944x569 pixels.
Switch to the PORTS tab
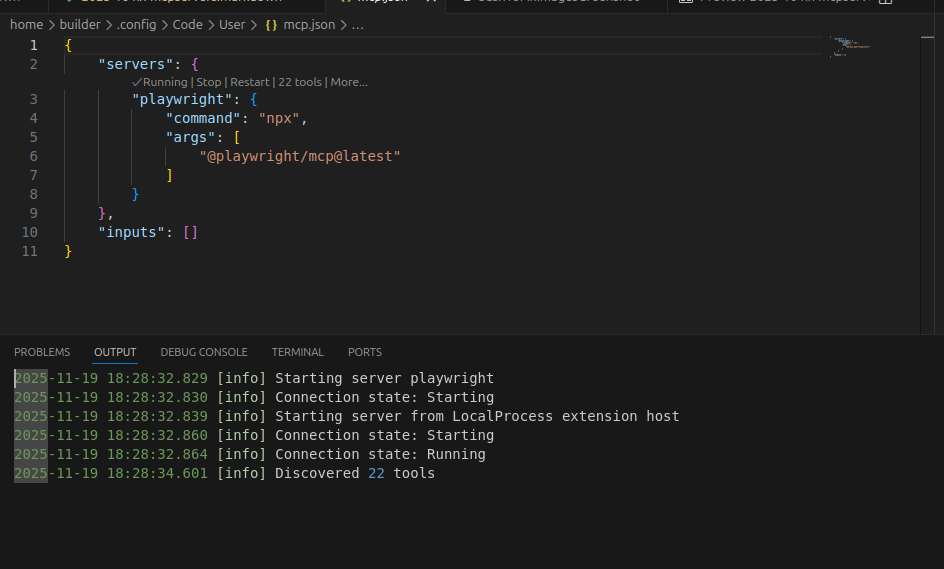point(365,352)
